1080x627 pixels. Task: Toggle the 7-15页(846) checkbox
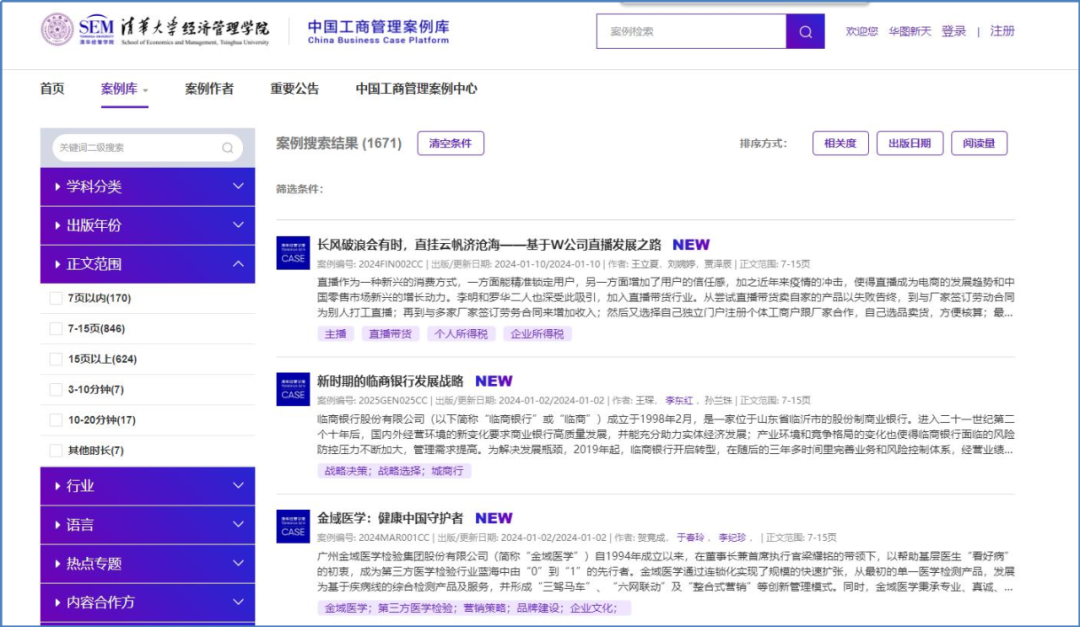point(56,329)
